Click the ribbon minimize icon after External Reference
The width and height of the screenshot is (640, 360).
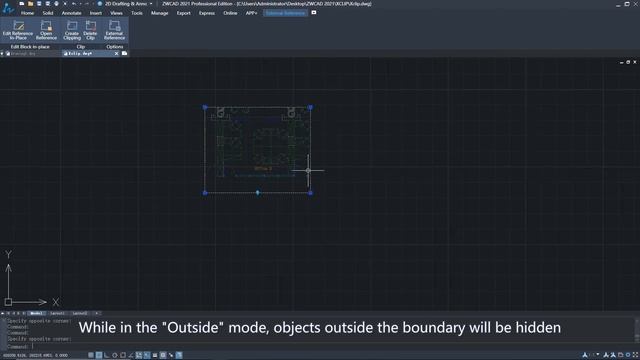313,13
